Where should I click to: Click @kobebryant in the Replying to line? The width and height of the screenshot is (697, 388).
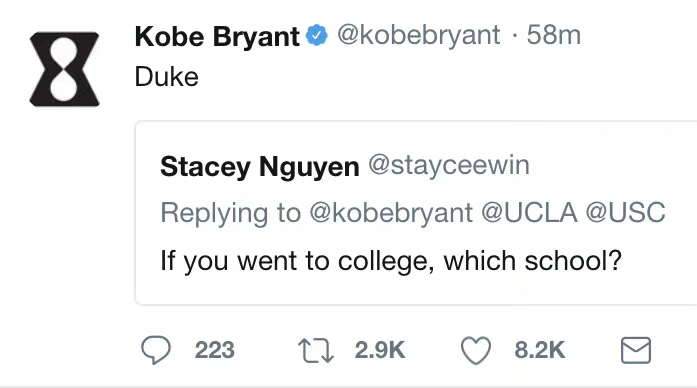391,213
